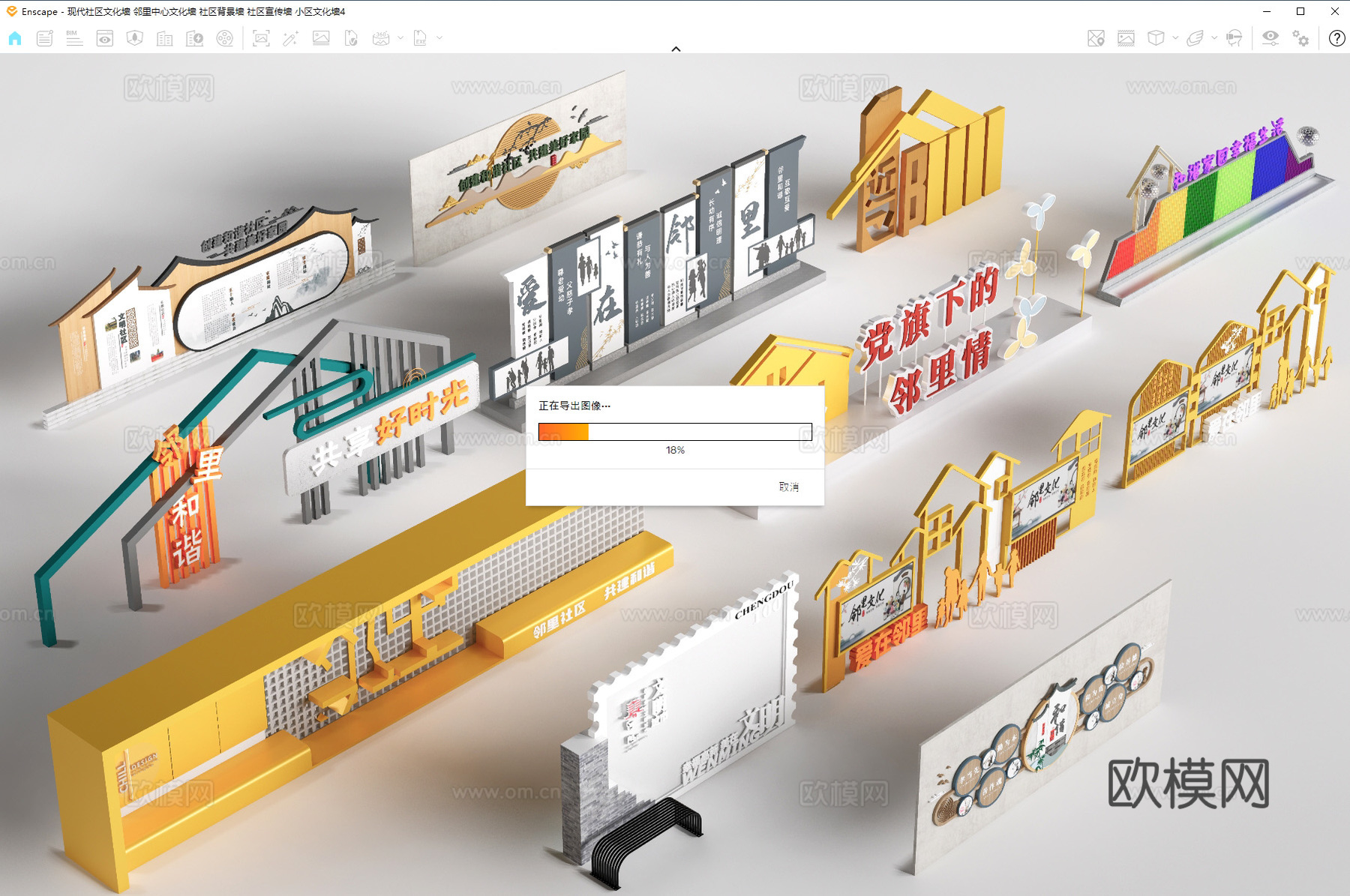Click the magic wand batch render icon
This screenshot has height=896, width=1350.
(291, 38)
